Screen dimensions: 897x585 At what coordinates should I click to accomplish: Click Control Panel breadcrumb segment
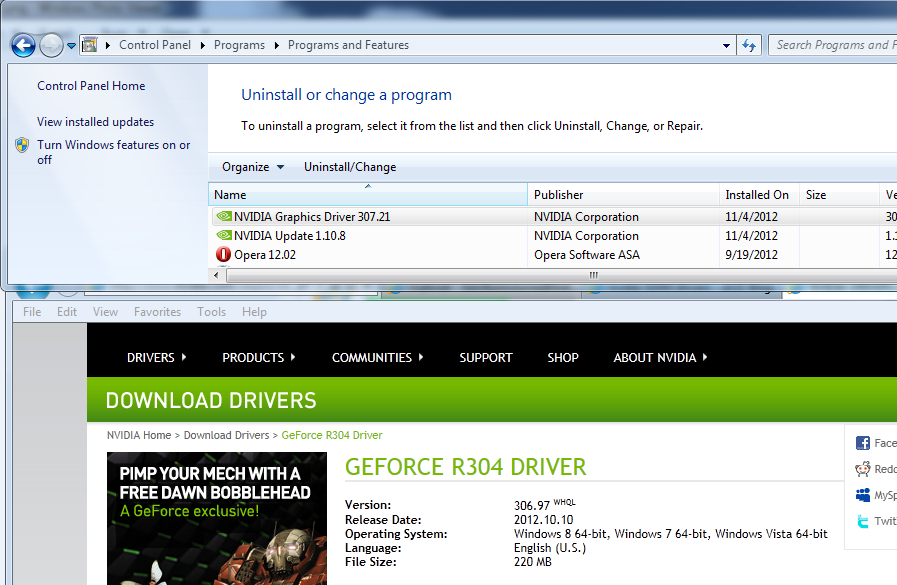pyautogui.click(x=155, y=45)
